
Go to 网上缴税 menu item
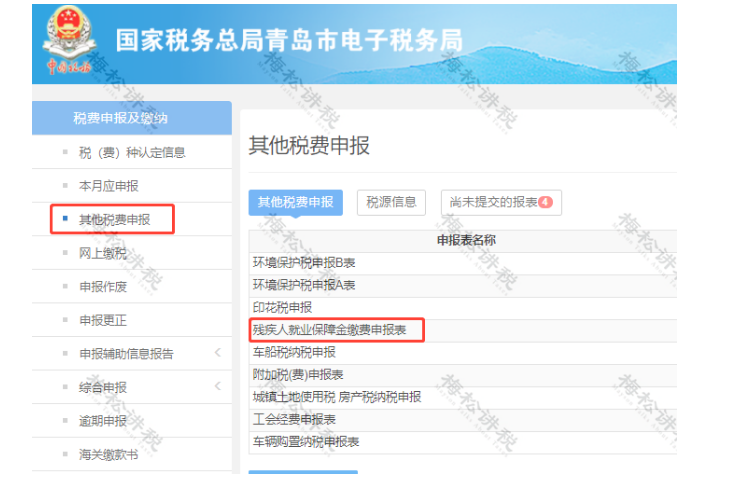tap(103, 253)
